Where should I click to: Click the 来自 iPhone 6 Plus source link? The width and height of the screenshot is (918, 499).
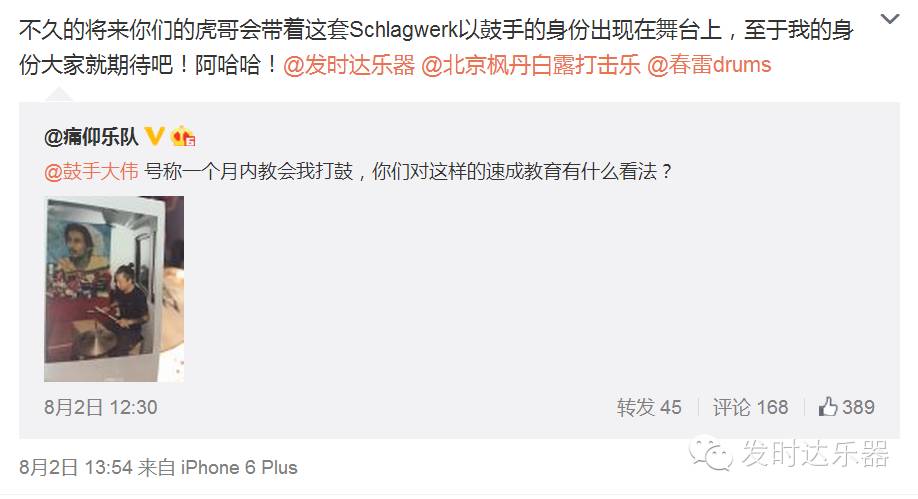[218, 467]
